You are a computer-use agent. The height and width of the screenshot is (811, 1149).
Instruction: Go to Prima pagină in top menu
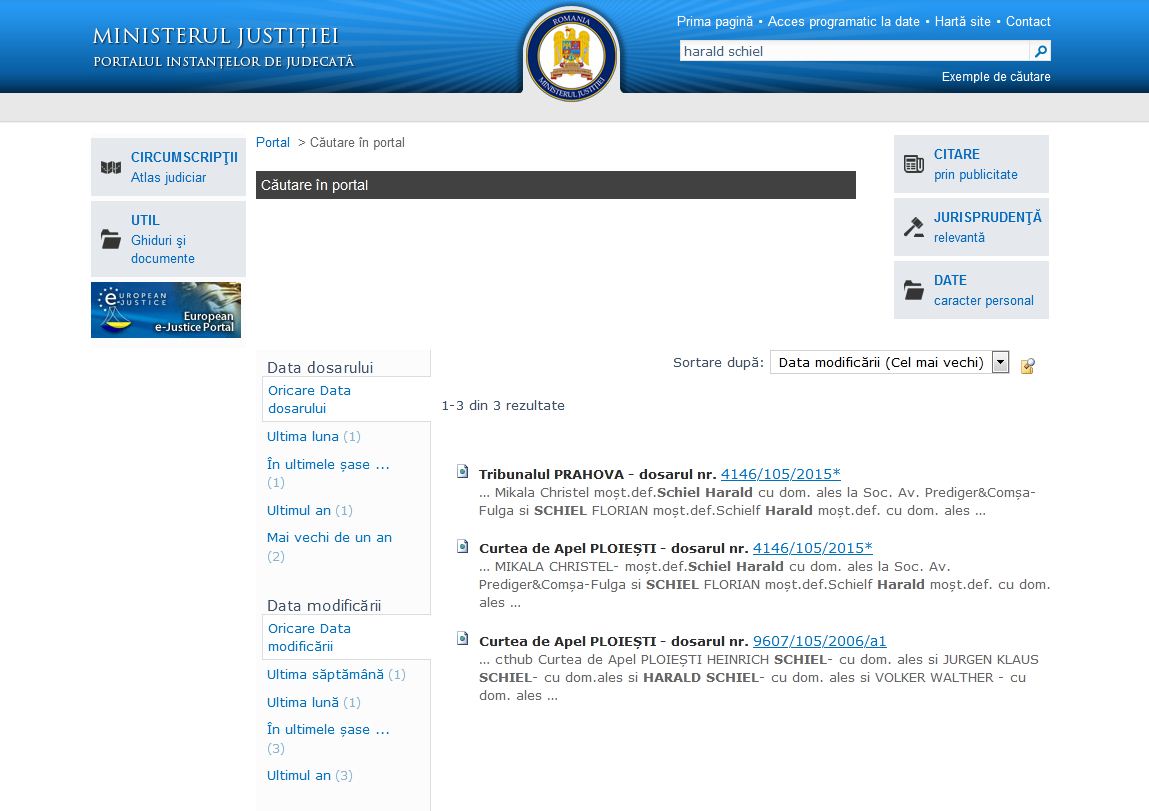pyautogui.click(x=714, y=21)
